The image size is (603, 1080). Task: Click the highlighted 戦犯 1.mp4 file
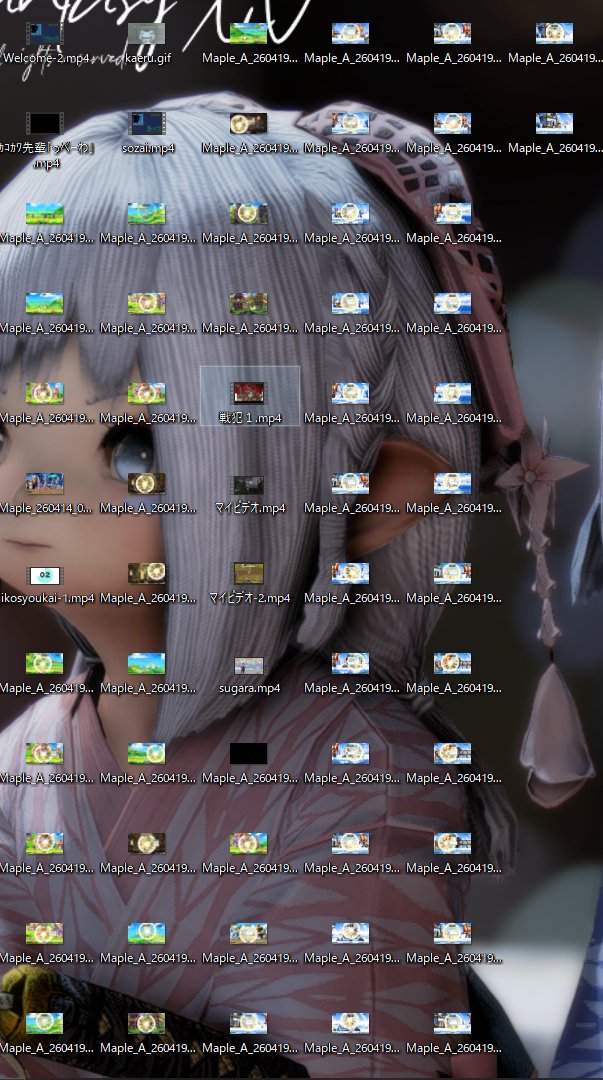tap(249, 396)
